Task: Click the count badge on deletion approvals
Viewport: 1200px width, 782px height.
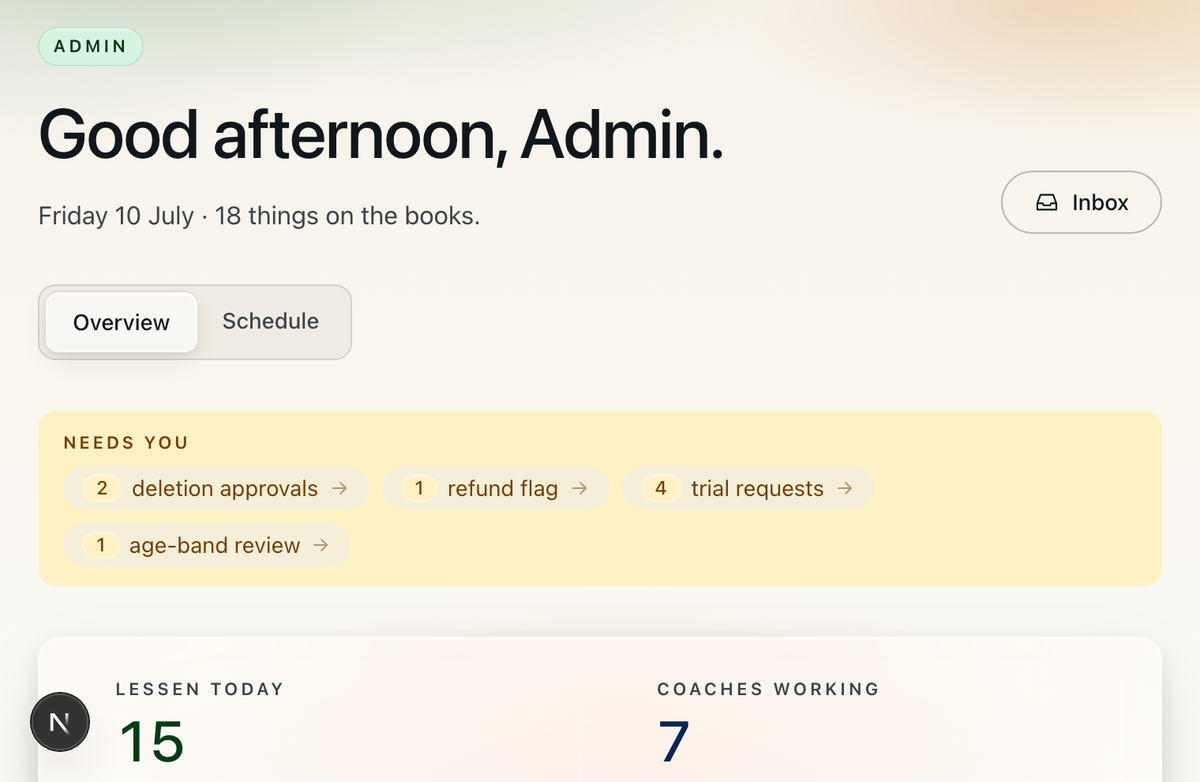Action: [x=101, y=488]
